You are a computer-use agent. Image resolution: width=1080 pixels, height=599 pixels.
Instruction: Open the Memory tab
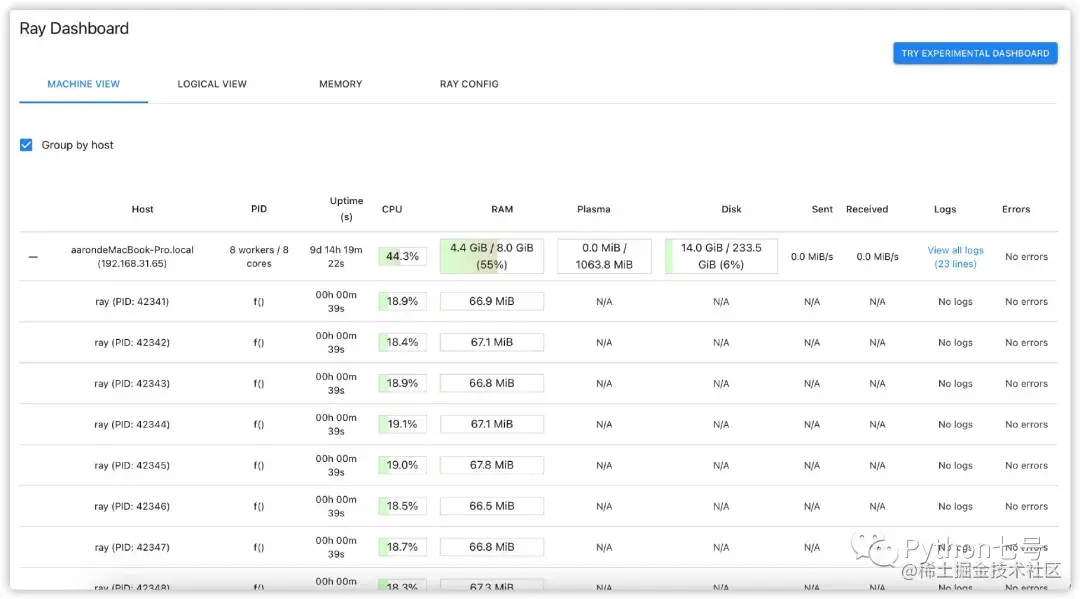point(340,84)
